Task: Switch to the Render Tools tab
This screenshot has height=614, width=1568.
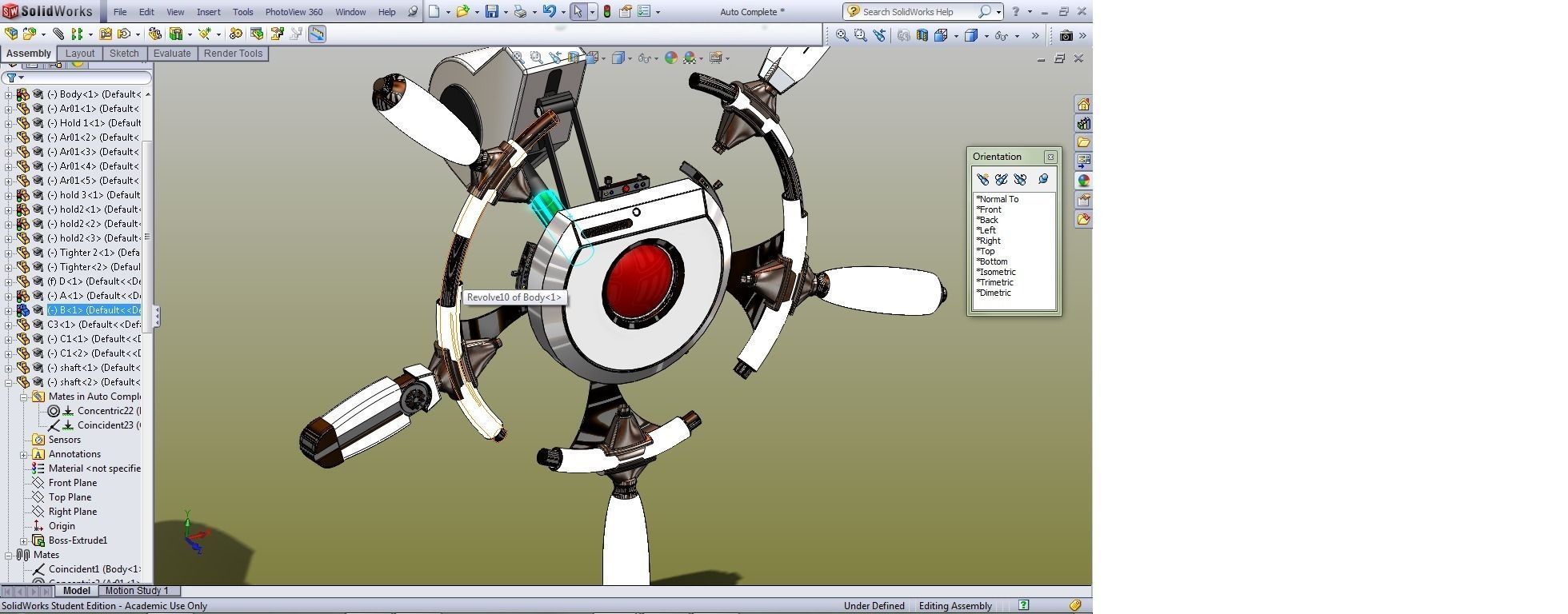Action: [x=233, y=54]
